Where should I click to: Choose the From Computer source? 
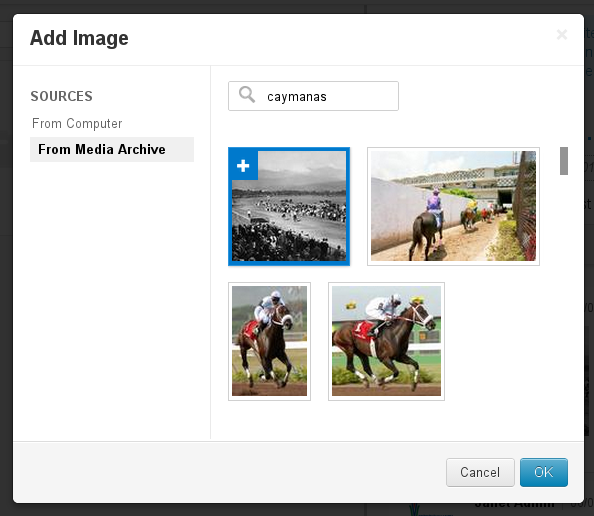(77, 124)
